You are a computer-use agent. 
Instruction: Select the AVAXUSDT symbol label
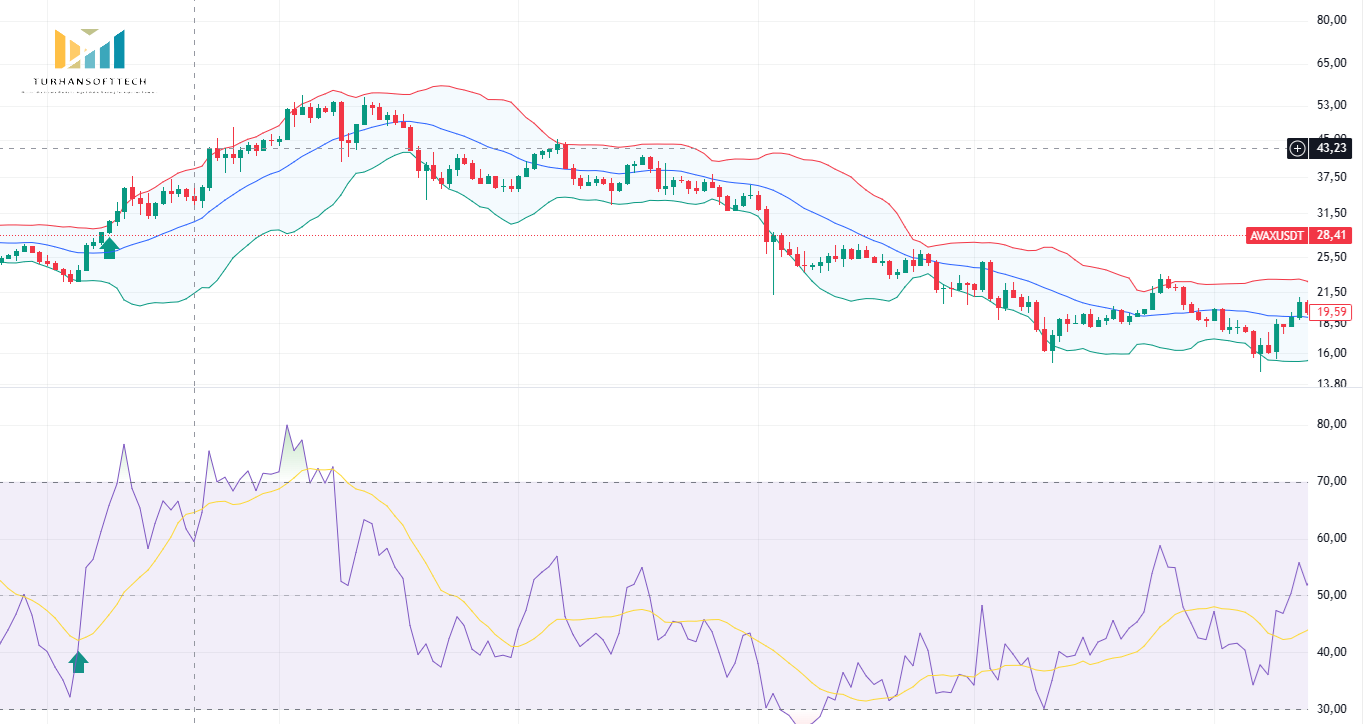click(1276, 236)
